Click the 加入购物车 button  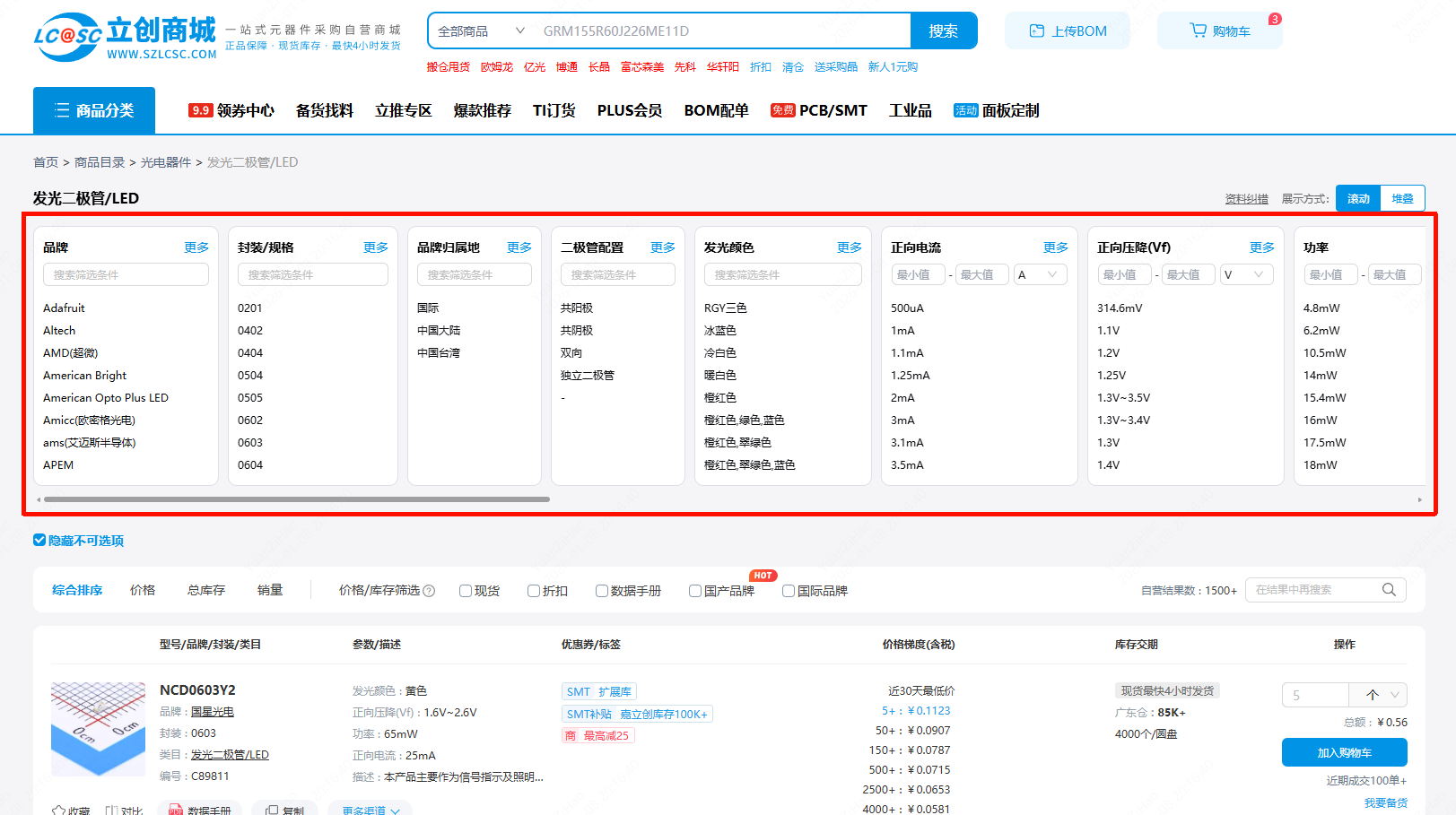tap(1345, 752)
